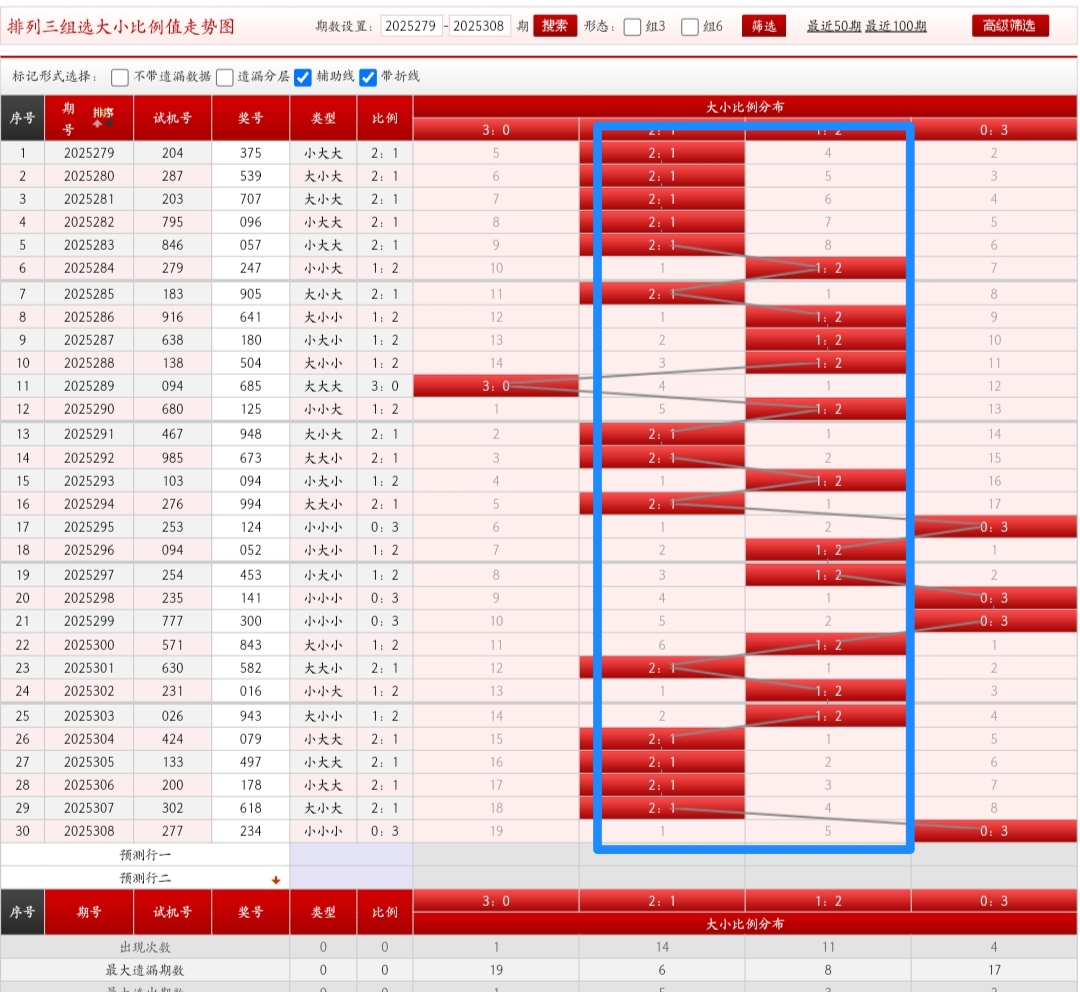
Task: Select the 类型 cell of 预测行一
Action: [351, 855]
